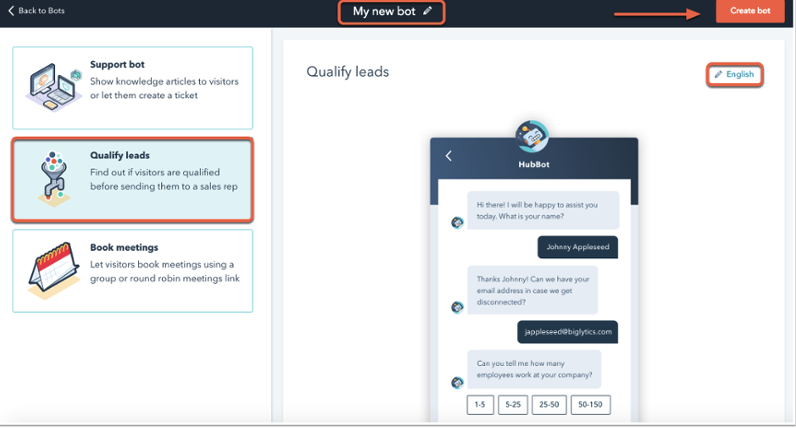Screen dimensions: 796x428
Task: Click bot avatar beside the name question
Action: click(x=457, y=222)
